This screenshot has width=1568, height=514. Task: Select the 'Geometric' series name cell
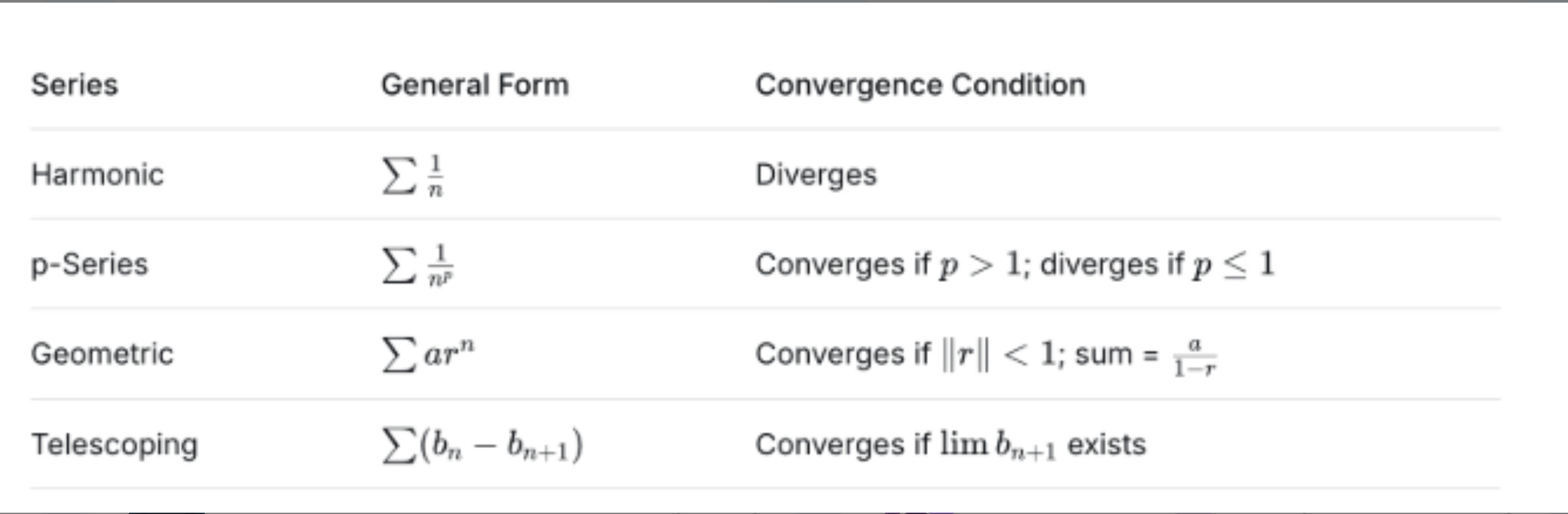click(102, 354)
